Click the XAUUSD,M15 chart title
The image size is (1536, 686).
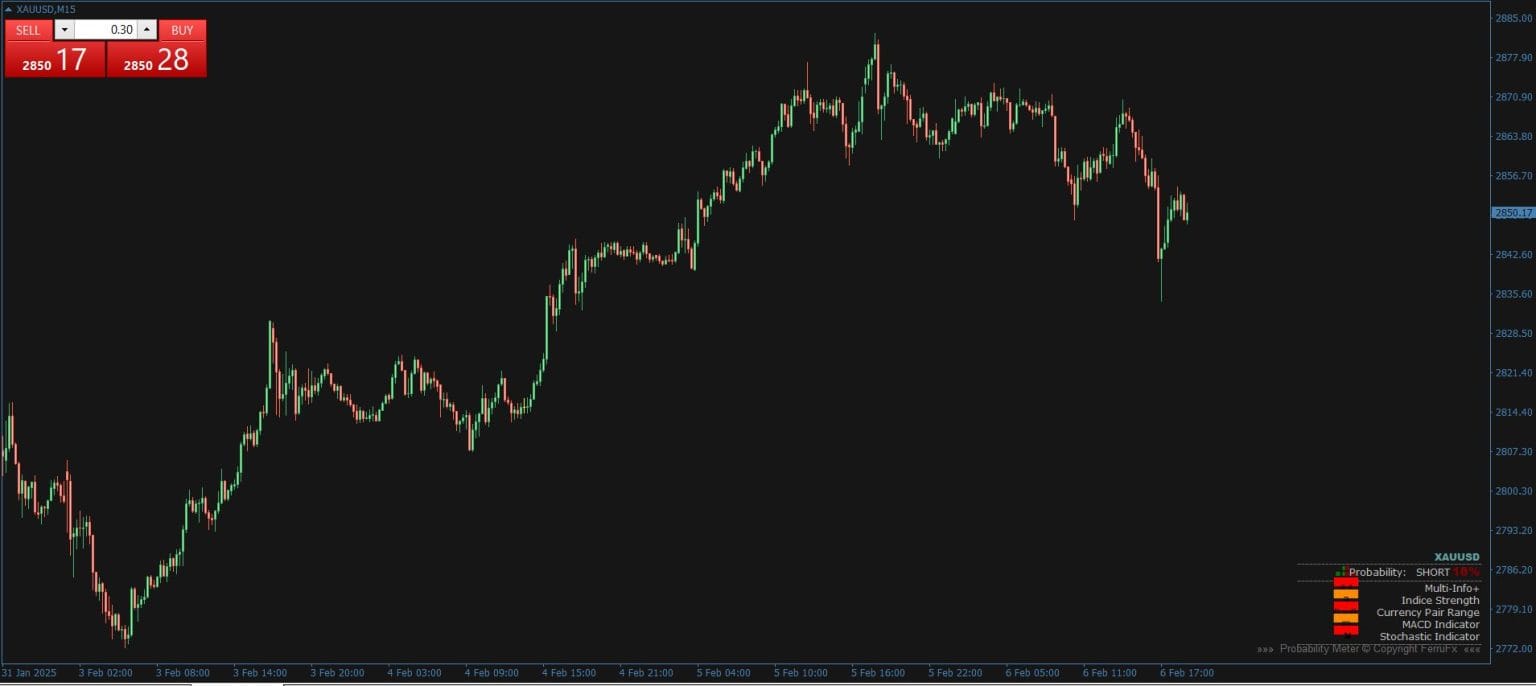click(45, 9)
